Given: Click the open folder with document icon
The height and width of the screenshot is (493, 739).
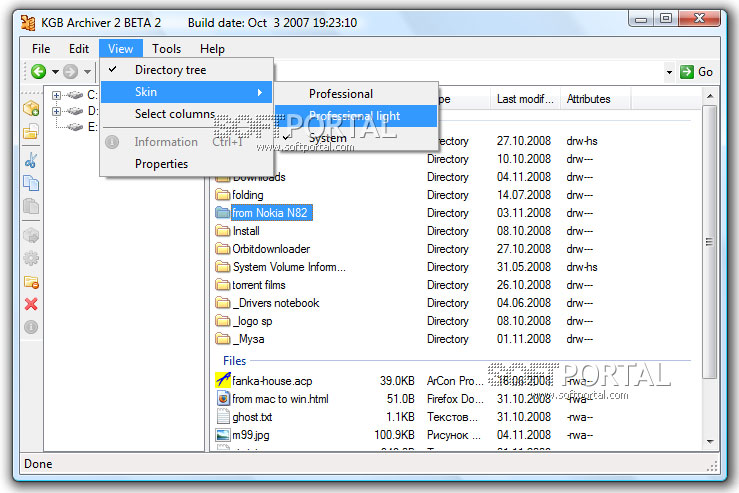Looking at the screenshot, I should (x=31, y=131).
